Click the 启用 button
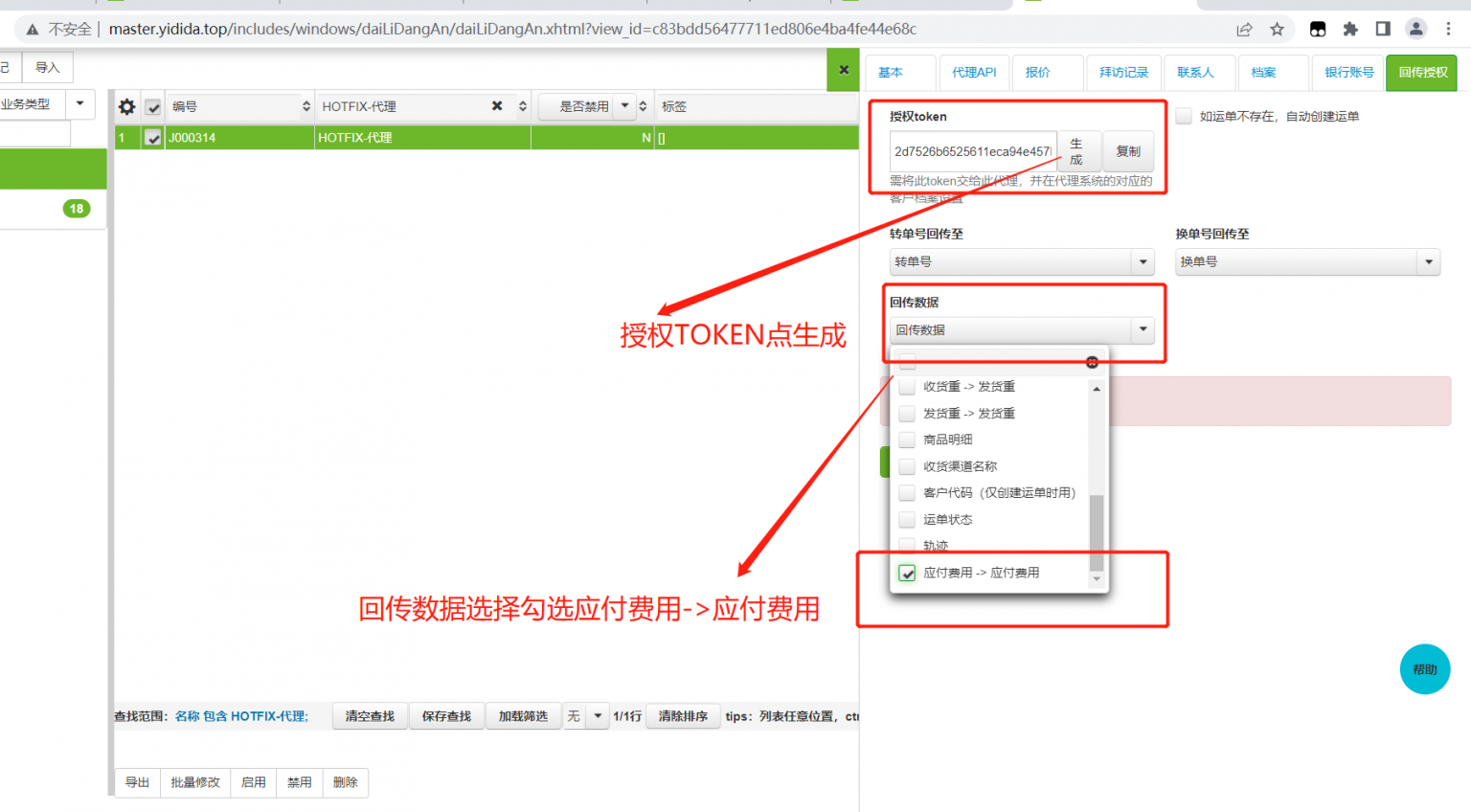The width and height of the screenshot is (1471, 812). pyautogui.click(x=254, y=782)
